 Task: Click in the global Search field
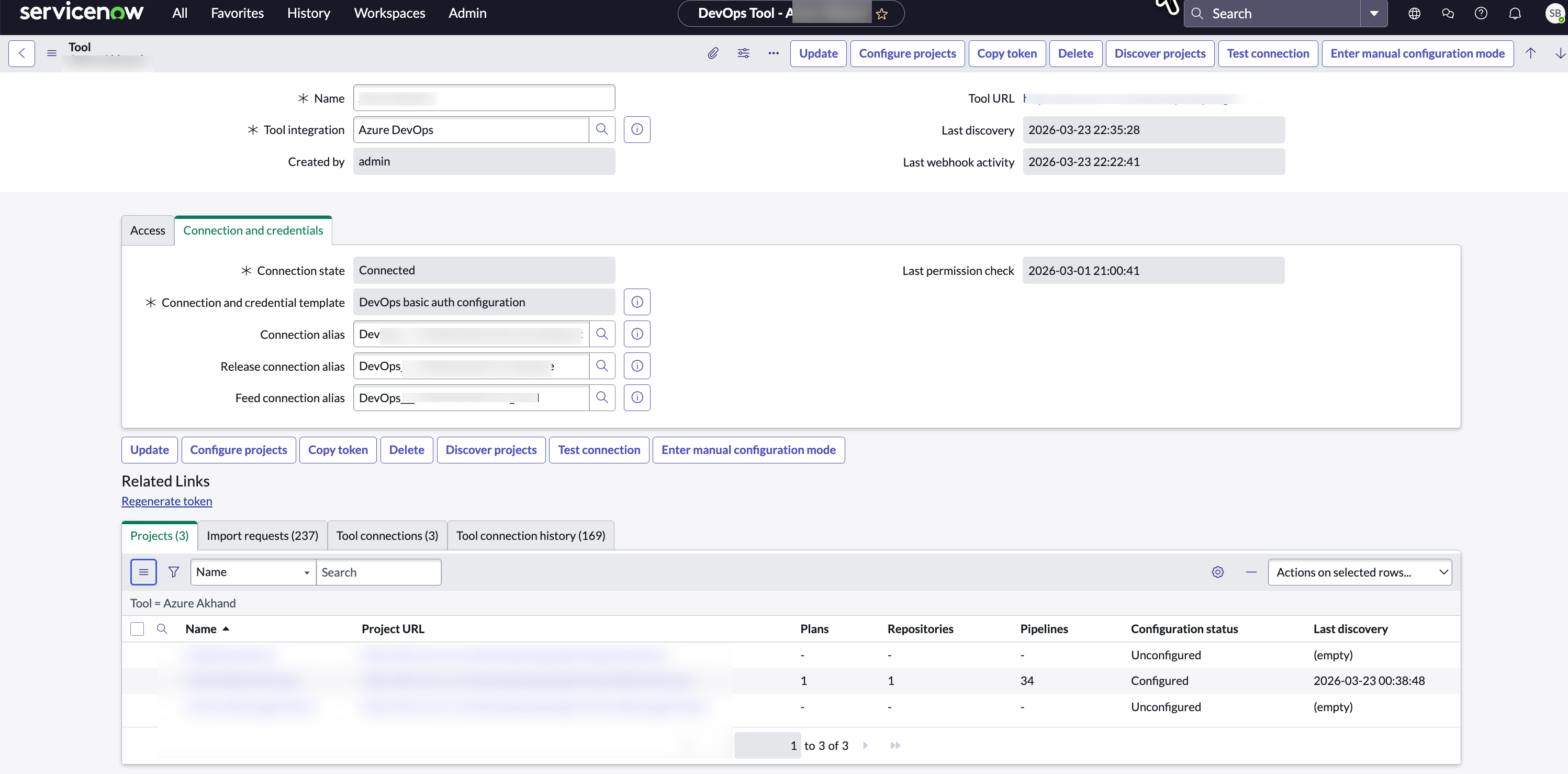pos(1272,14)
